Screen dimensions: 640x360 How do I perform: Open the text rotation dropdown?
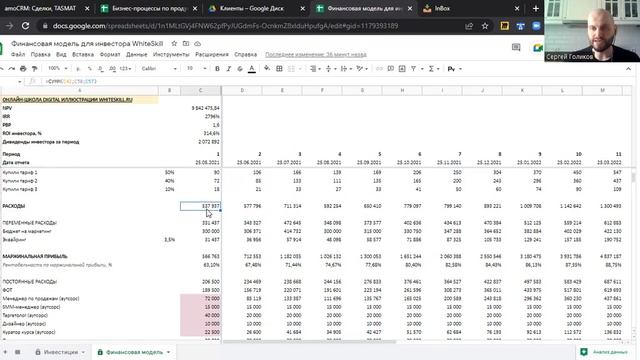[x=362, y=69]
